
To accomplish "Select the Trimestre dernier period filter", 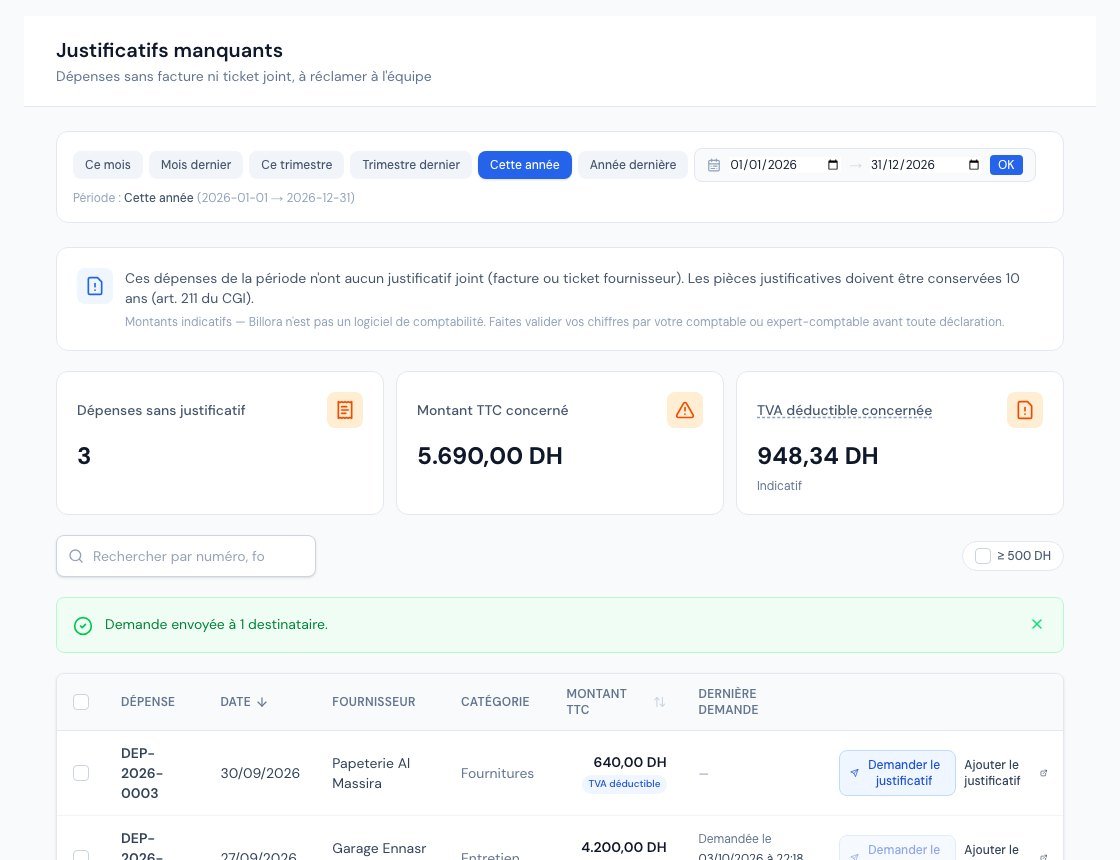I will point(411,165).
